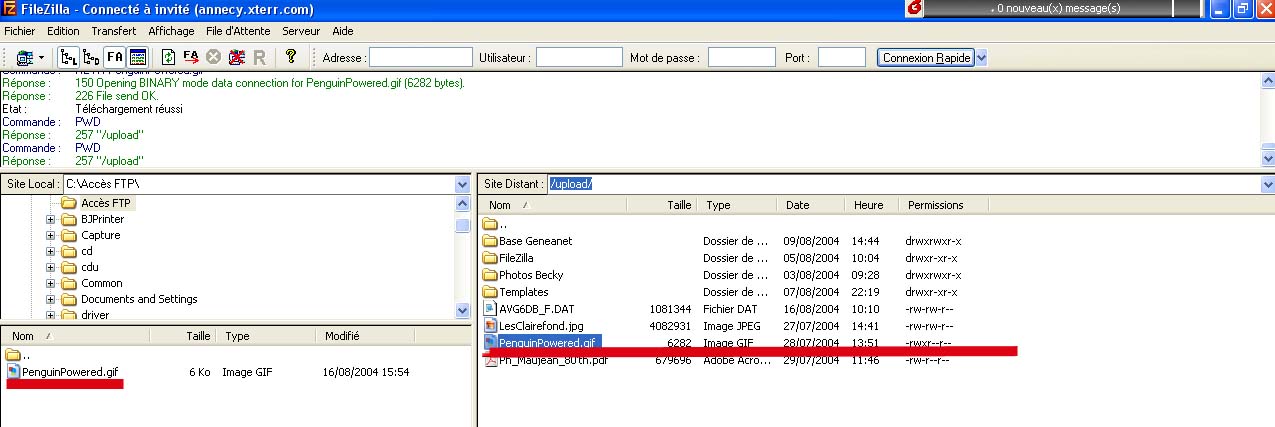This screenshot has width=1275, height=427.
Task: Toggle local directory tree view button
Action: click(68, 58)
